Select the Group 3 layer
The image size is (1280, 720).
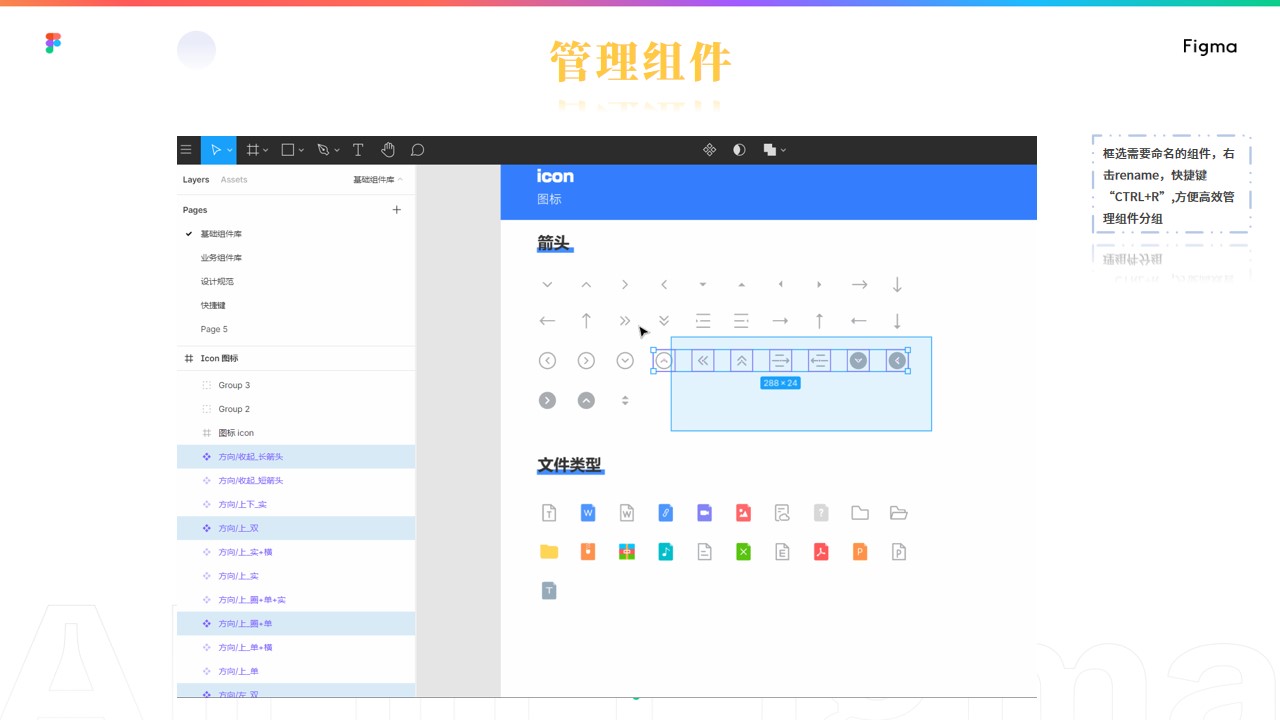(x=234, y=385)
